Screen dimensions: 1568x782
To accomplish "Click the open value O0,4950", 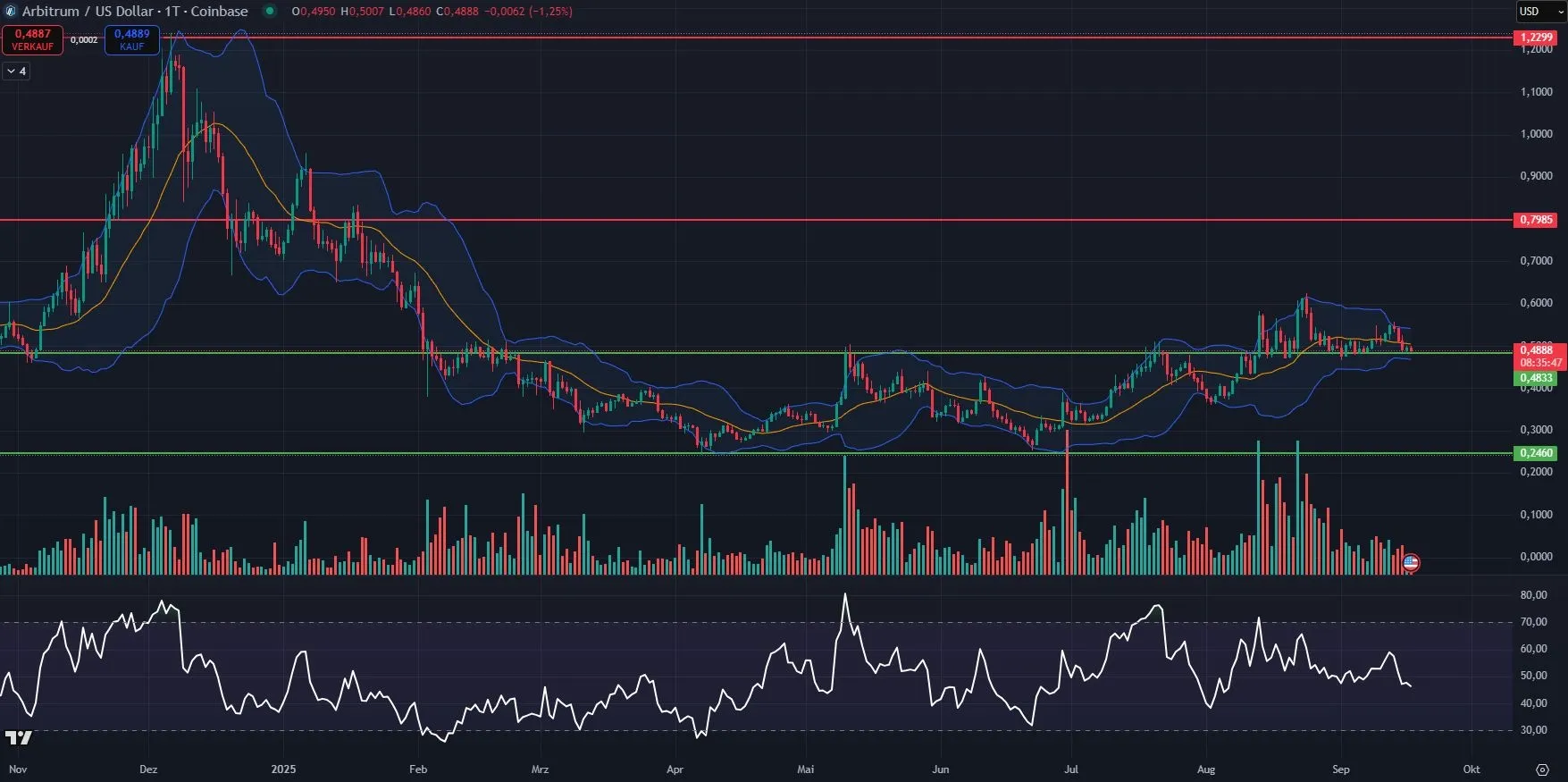I will (x=314, y=12).
